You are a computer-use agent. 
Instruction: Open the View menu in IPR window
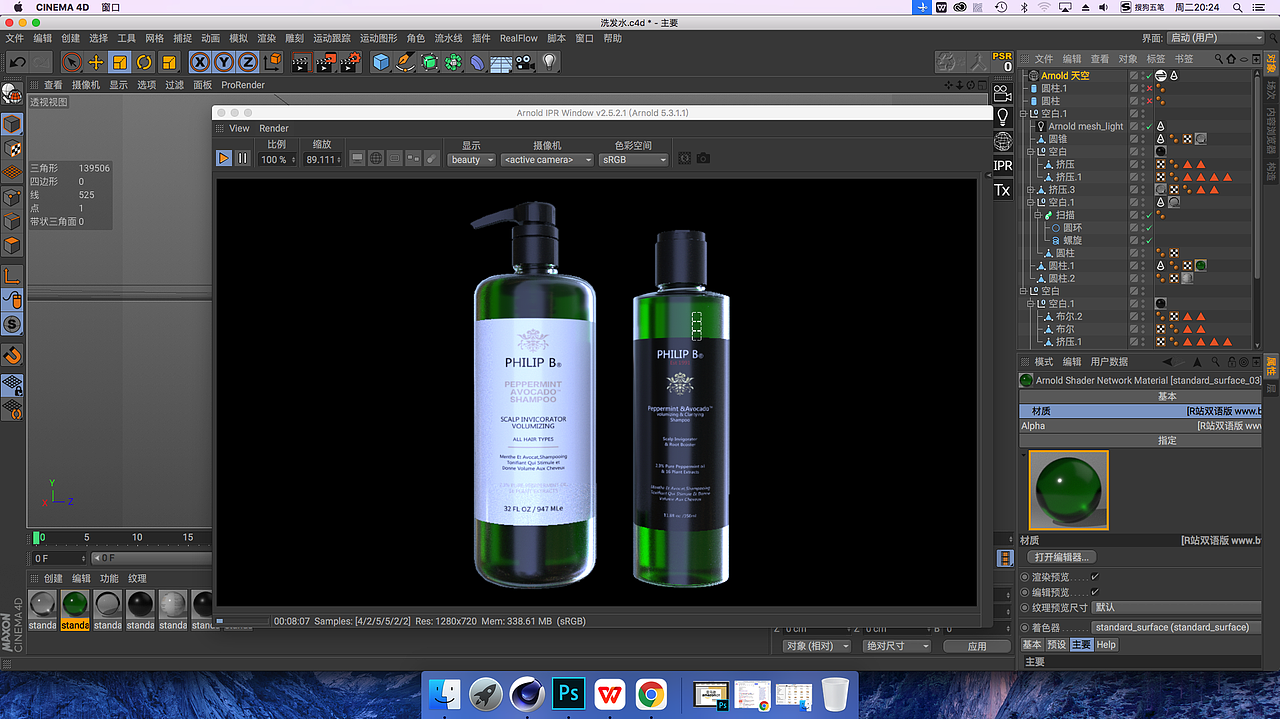240,128
